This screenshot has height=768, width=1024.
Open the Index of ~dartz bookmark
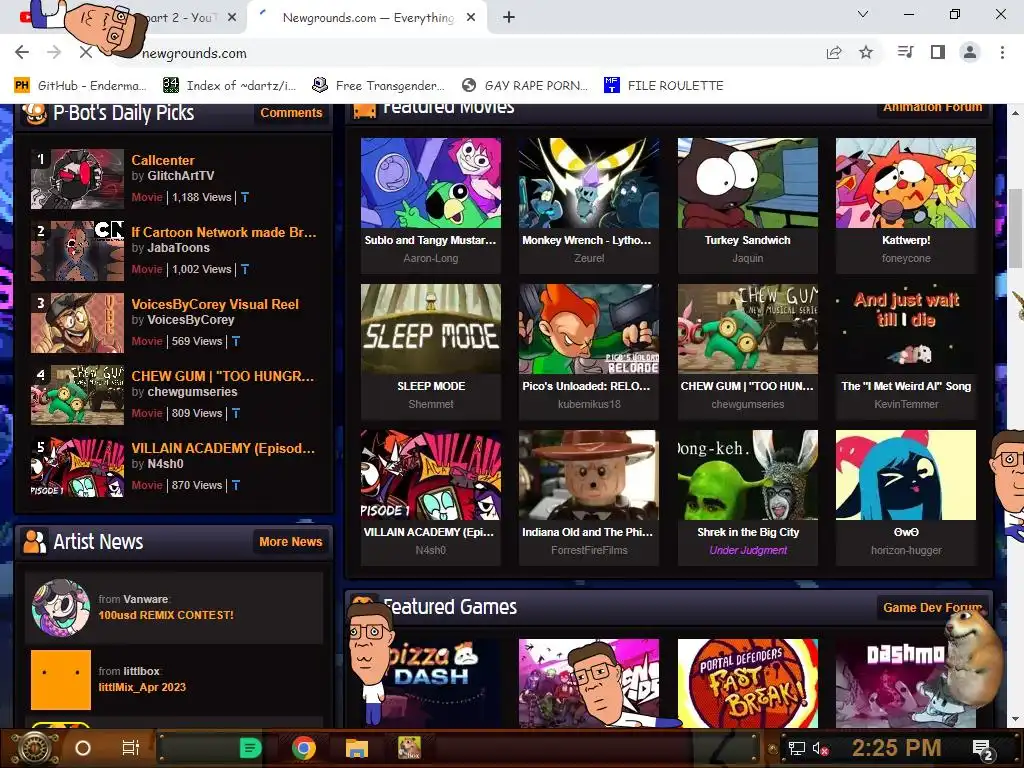pos(229,86)
